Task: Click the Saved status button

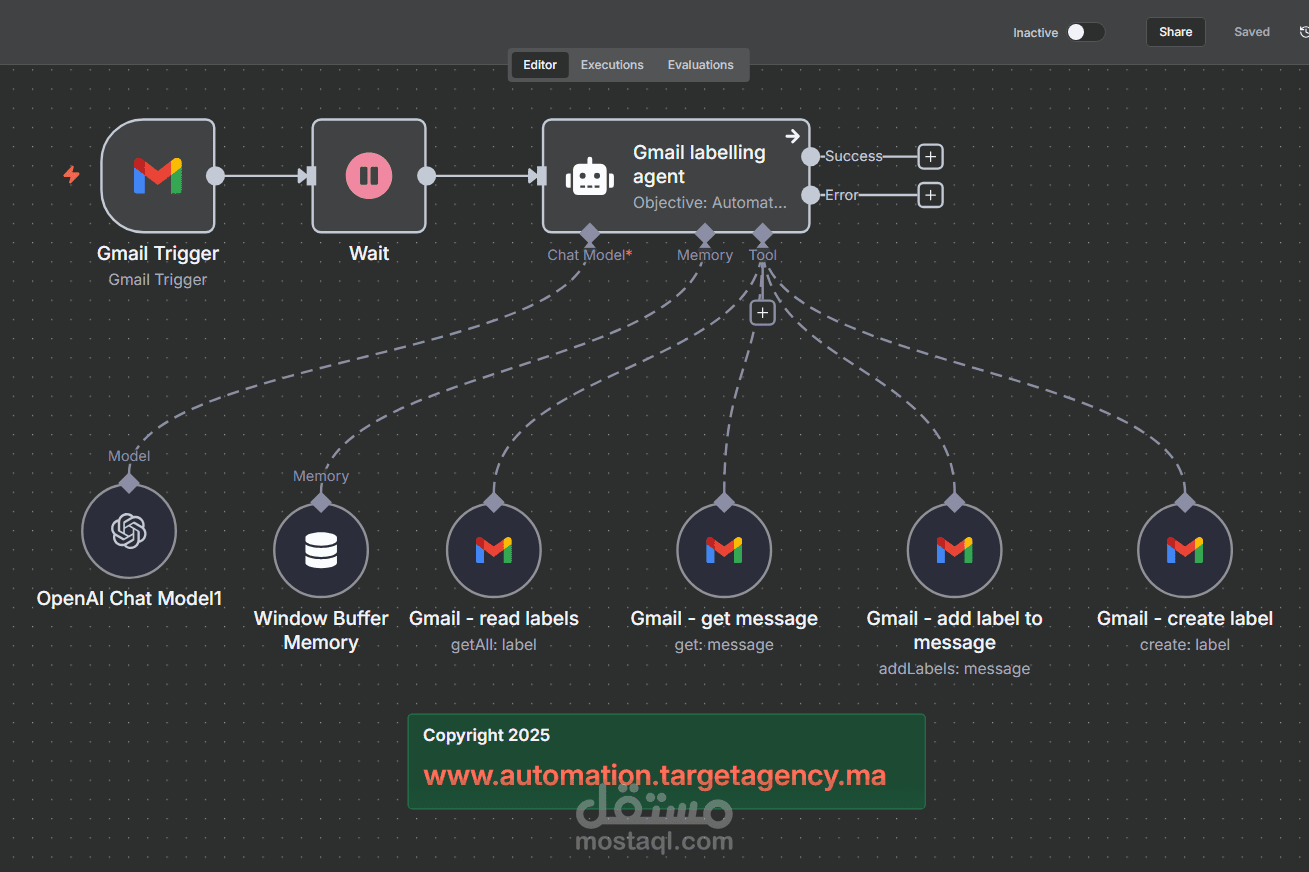Action: tap(1251, 32)
